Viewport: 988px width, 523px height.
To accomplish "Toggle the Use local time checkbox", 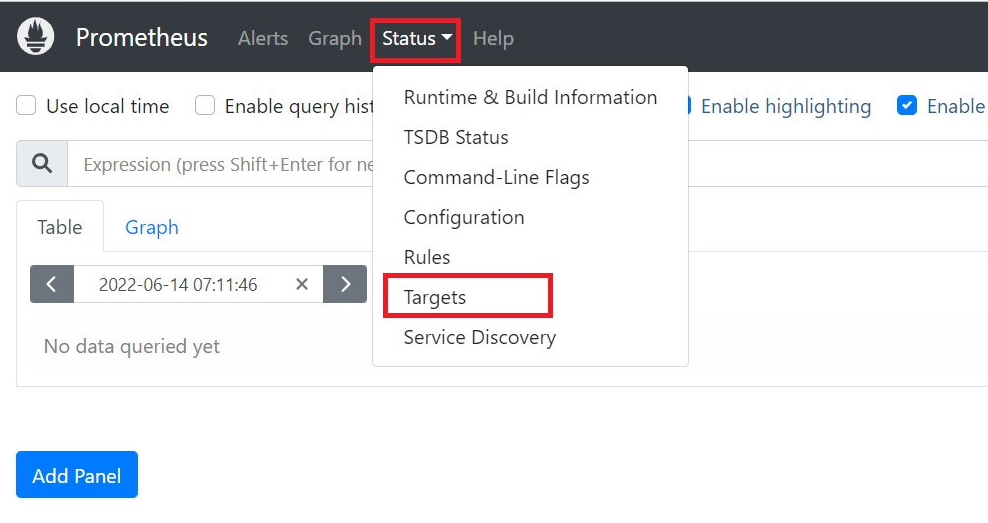I will pyautogui.click(x=27, y=106).
